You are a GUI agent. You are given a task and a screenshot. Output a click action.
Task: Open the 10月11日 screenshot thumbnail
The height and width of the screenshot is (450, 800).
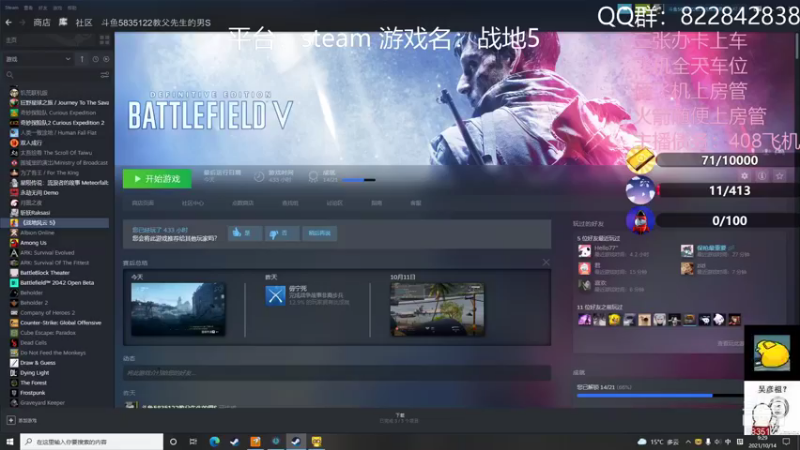(437, 309)
